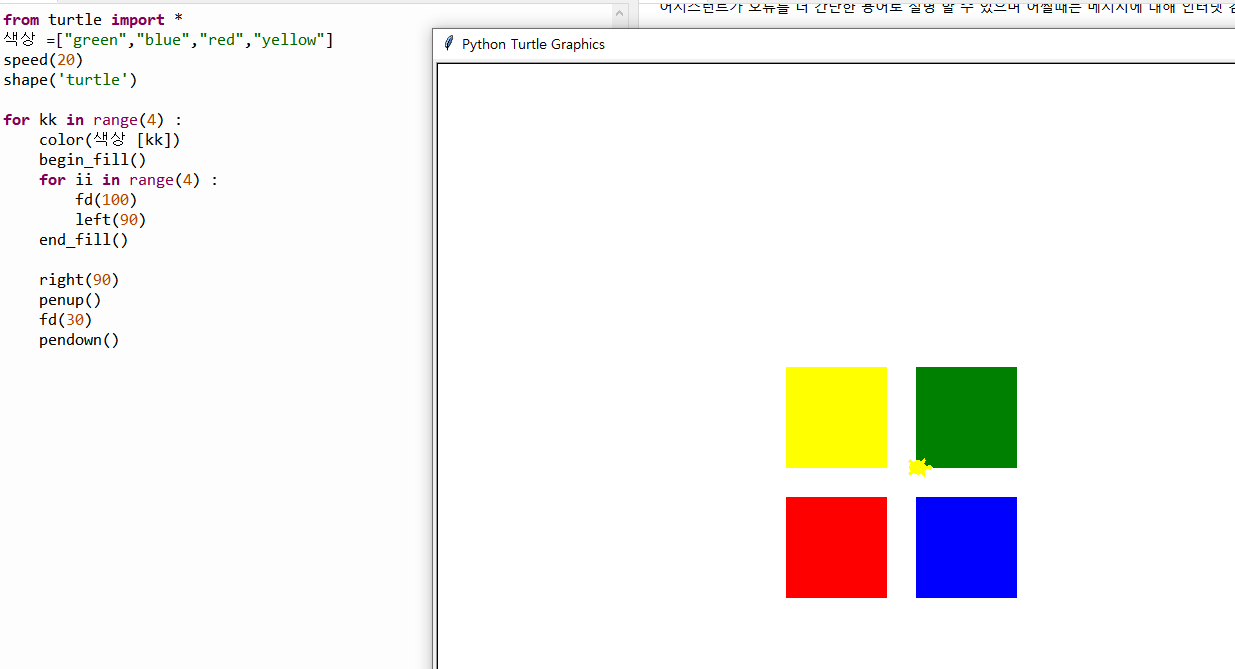Click the 'penup()' code line
1235x669 pixels.
70,300
